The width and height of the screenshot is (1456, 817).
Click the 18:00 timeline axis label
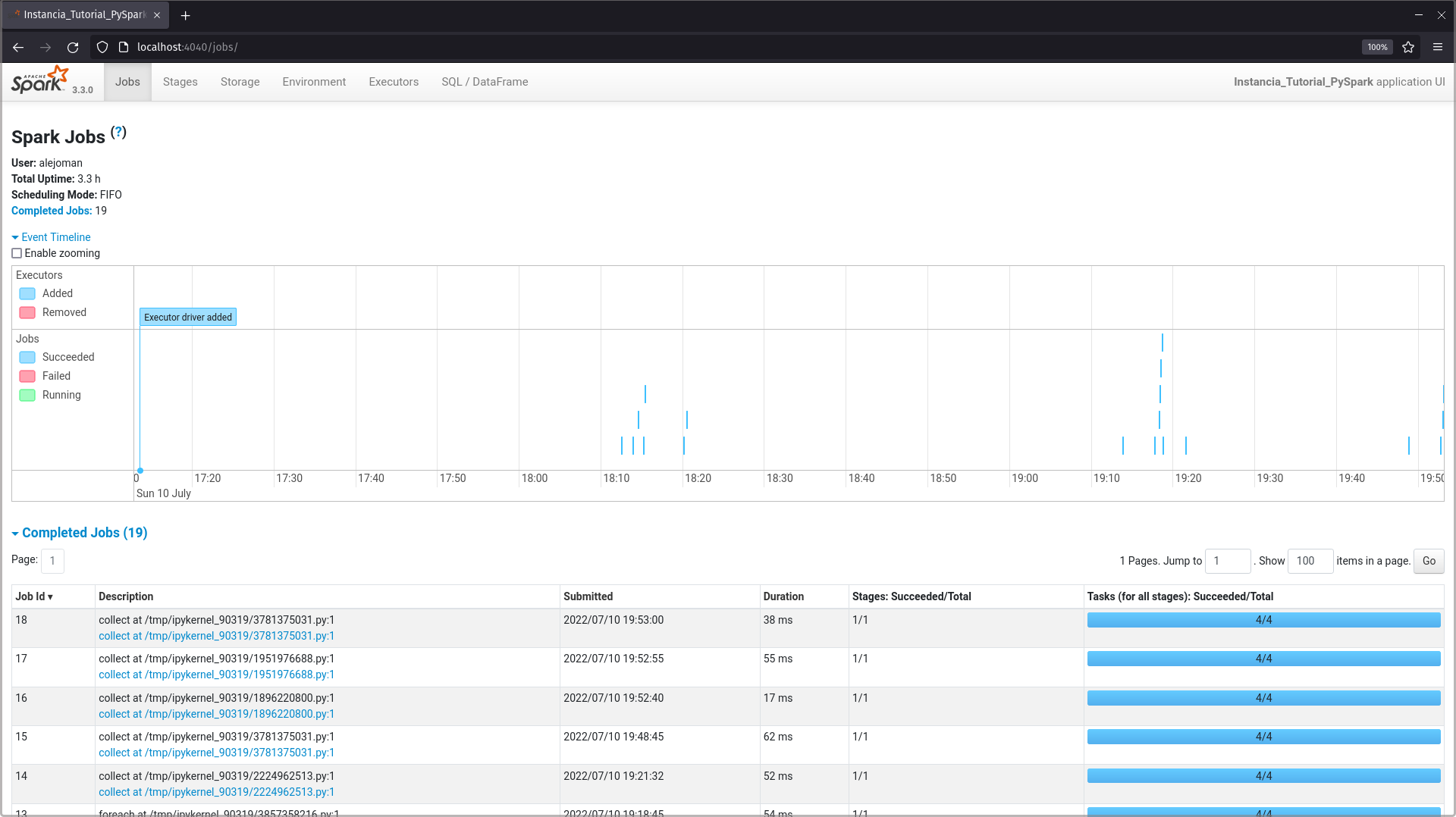click(x=535, y=478)
